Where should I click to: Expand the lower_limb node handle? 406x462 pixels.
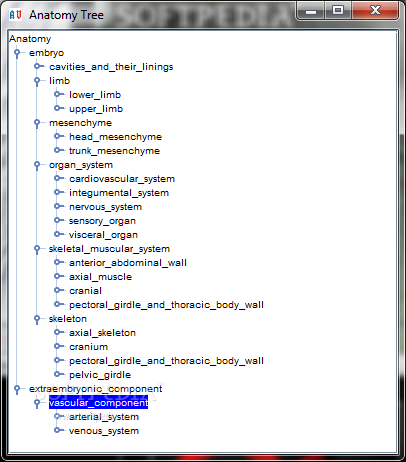point(59,95)
